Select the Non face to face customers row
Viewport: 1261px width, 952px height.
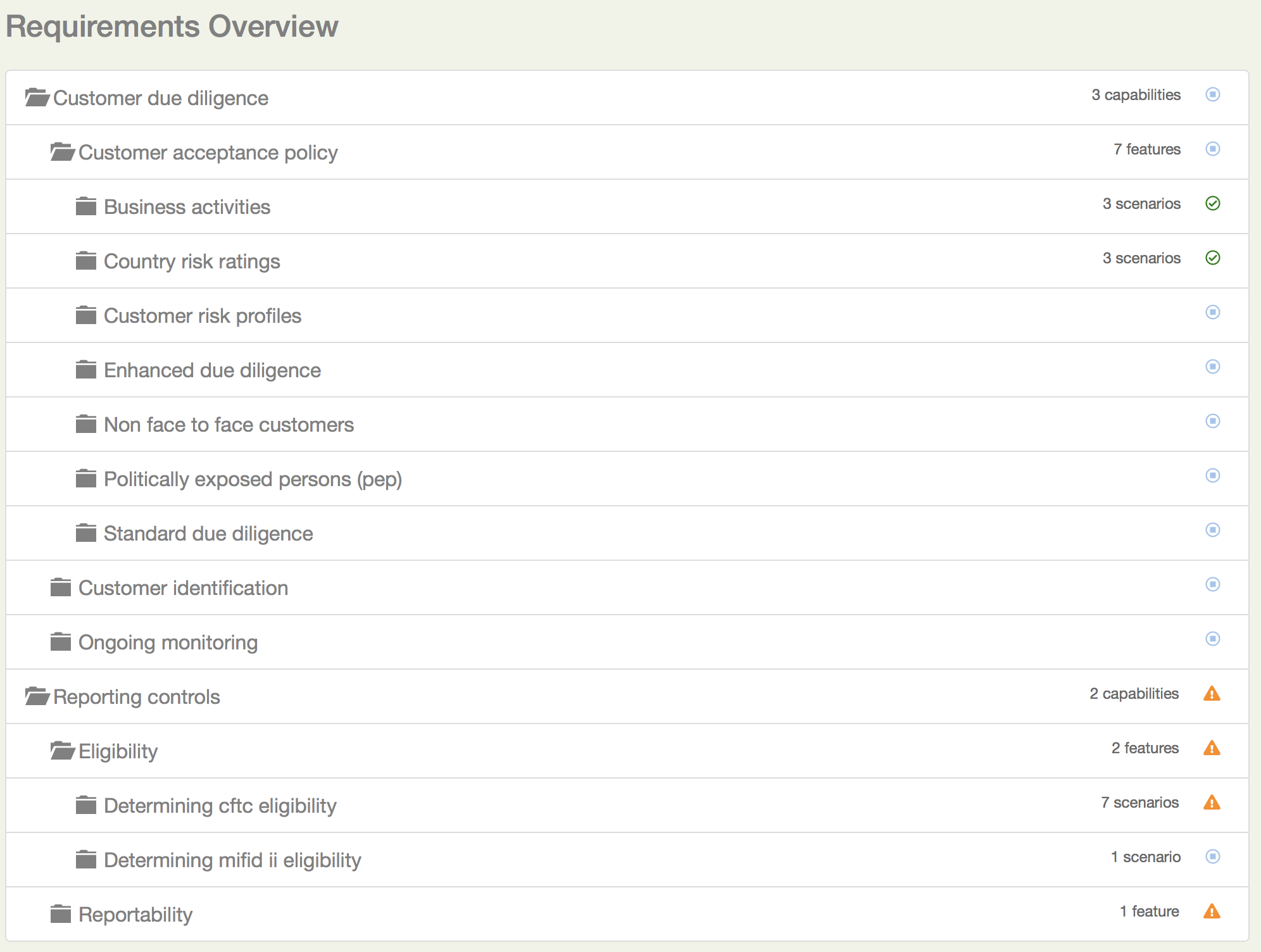[229, 425]
